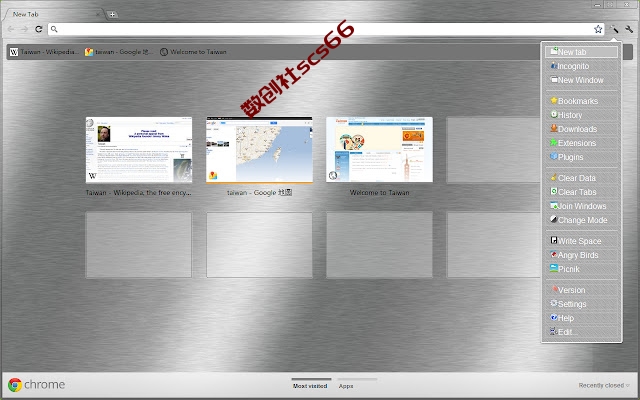
Task: Open Welcome to Taiwan site thumbnail
Action: [x=379, y=150]
